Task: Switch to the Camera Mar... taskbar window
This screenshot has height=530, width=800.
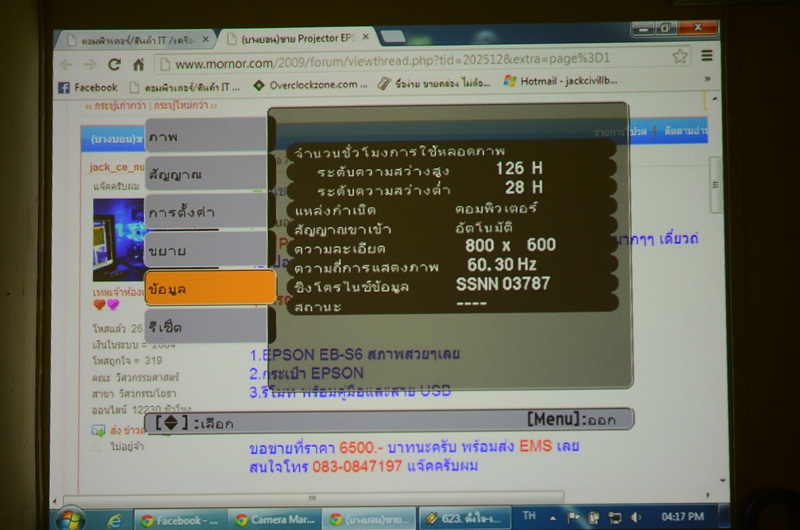Action: [276, 520]
